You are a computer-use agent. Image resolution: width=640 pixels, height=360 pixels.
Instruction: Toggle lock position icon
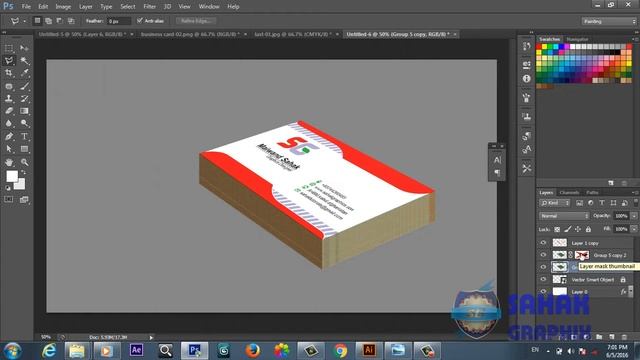(x=578, y=229)
